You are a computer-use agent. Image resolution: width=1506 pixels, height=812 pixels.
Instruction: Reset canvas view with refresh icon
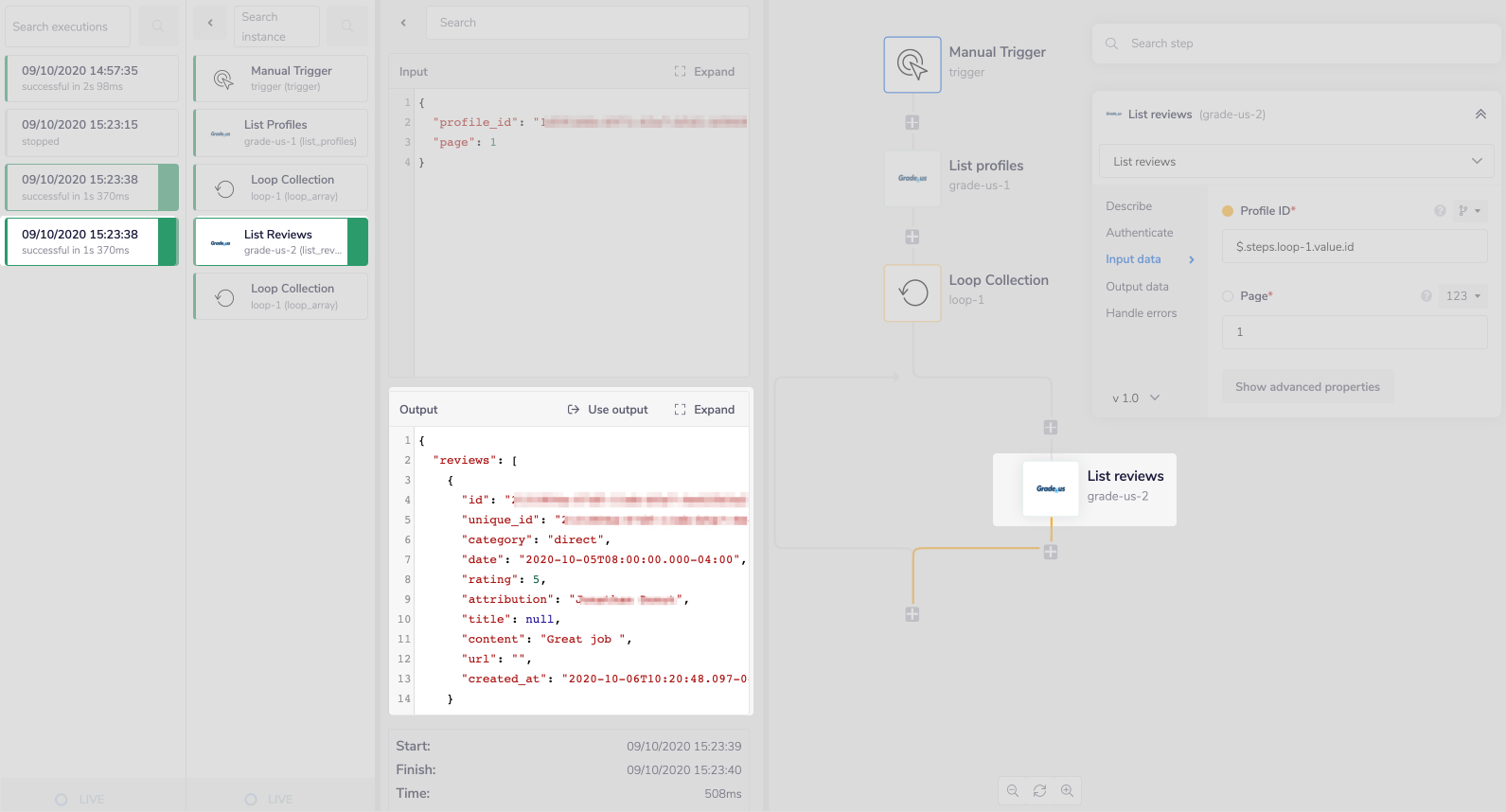click(1039, 791)
